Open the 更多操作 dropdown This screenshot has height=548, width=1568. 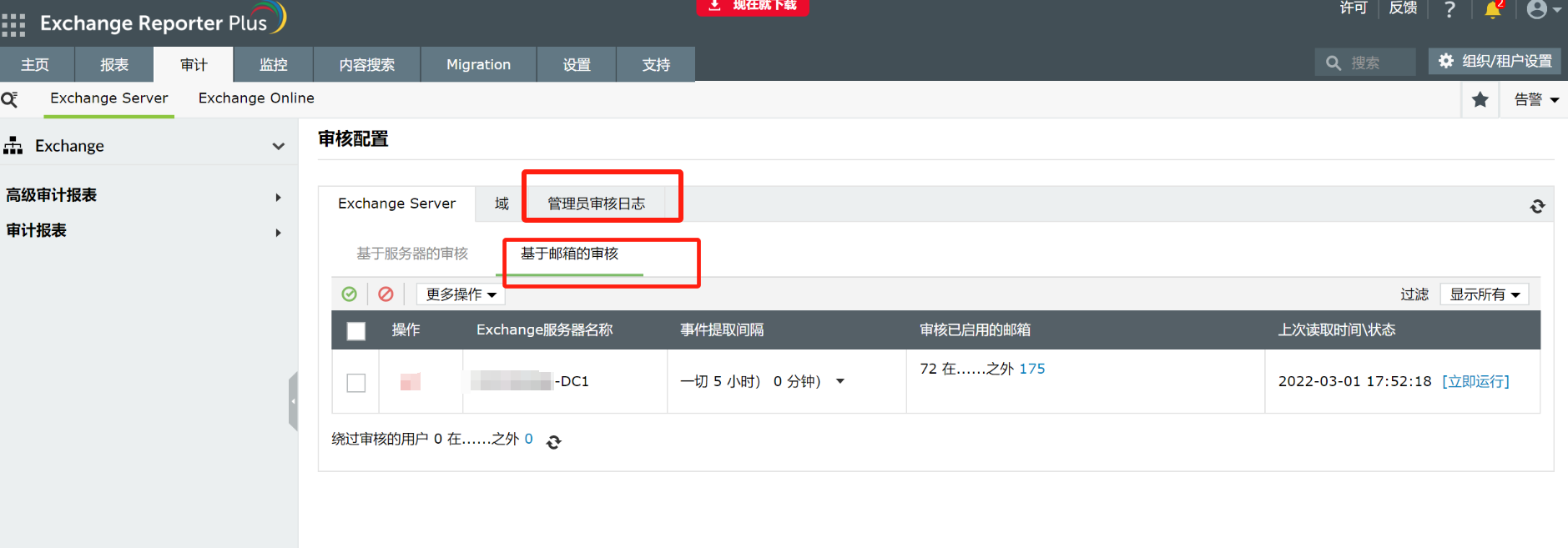point(461,294)
